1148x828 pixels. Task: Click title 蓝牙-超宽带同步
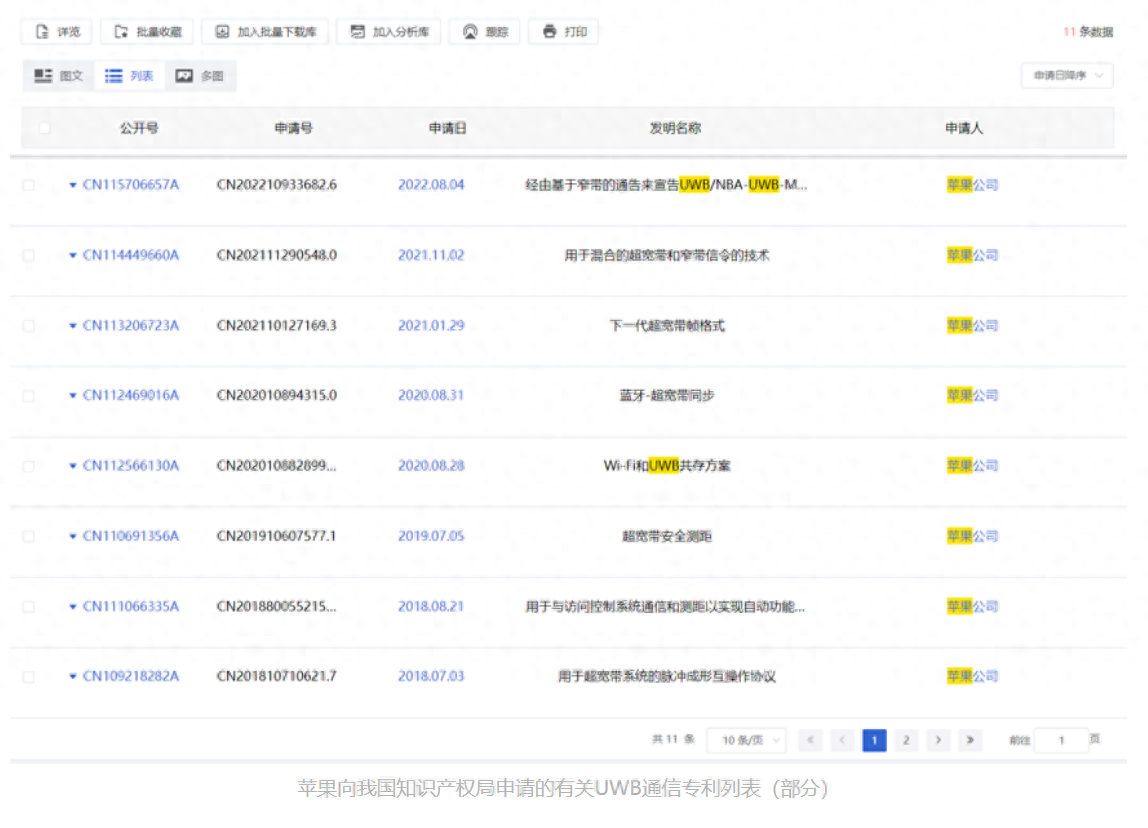[x=667, y=395]
